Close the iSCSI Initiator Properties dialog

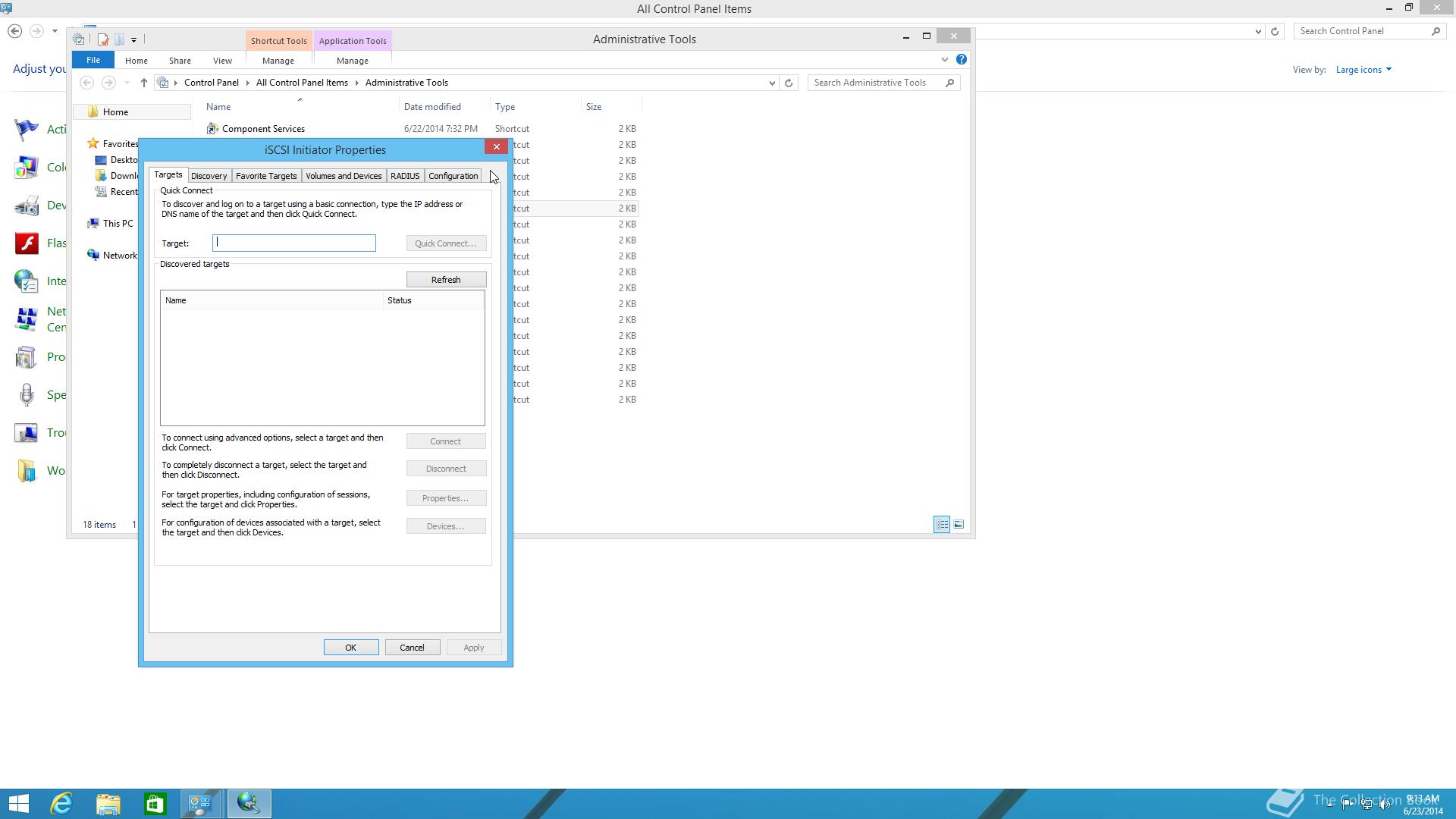coord(497,146)
